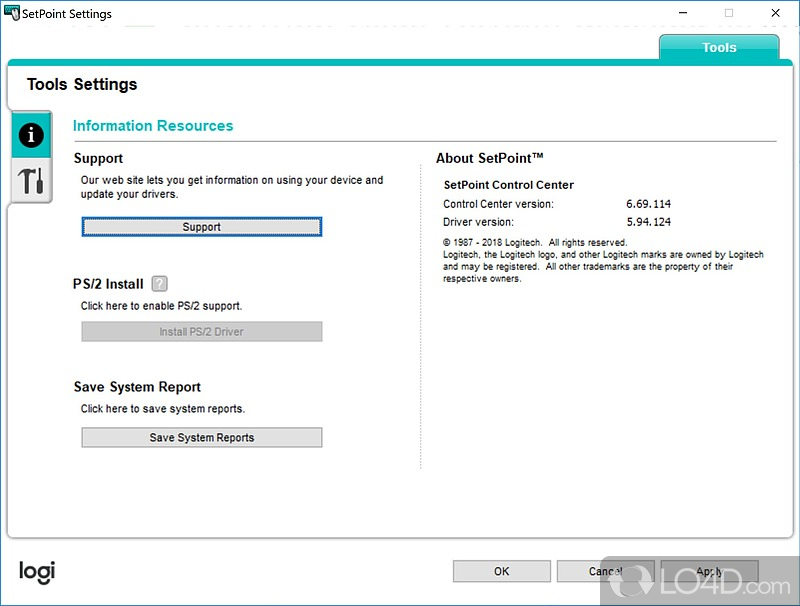This screenshot has height=606, width=800.
Task: Minimize the SetPoint Settings window
Action: 681,14
